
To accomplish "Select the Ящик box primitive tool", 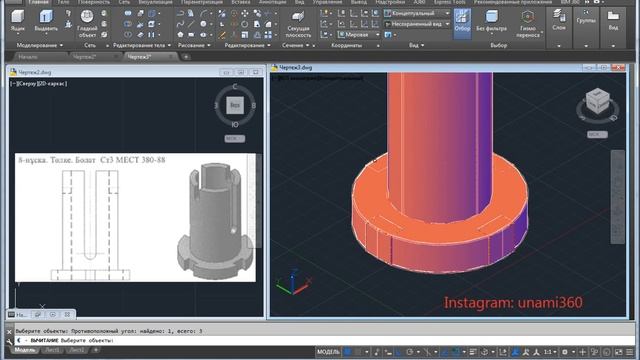I will [x=17, y=21].
